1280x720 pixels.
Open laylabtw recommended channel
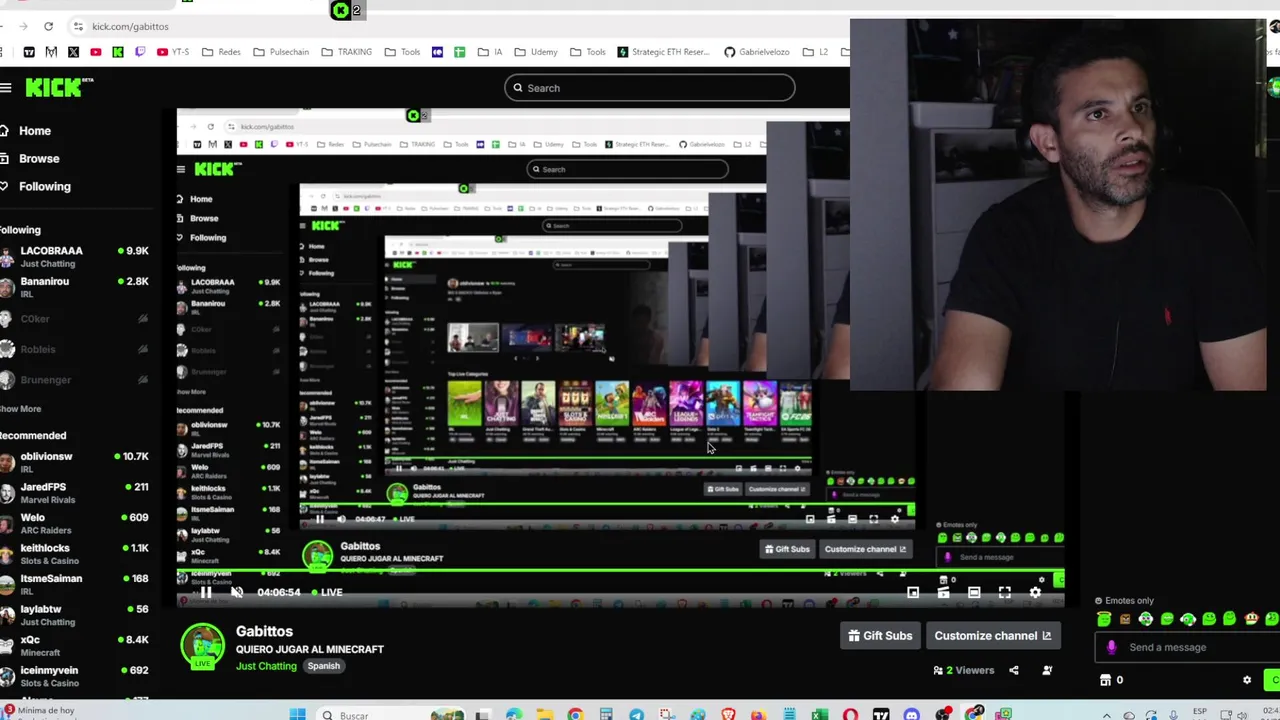(75, 615)
